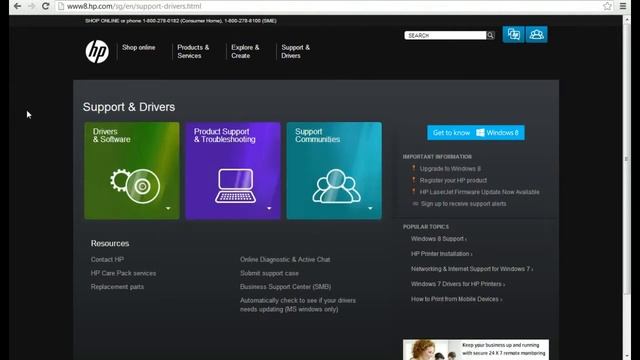Screen dimensions: 640x360
Task: Click the gear and disc drivers icon
Action: (x=135, y=186)
